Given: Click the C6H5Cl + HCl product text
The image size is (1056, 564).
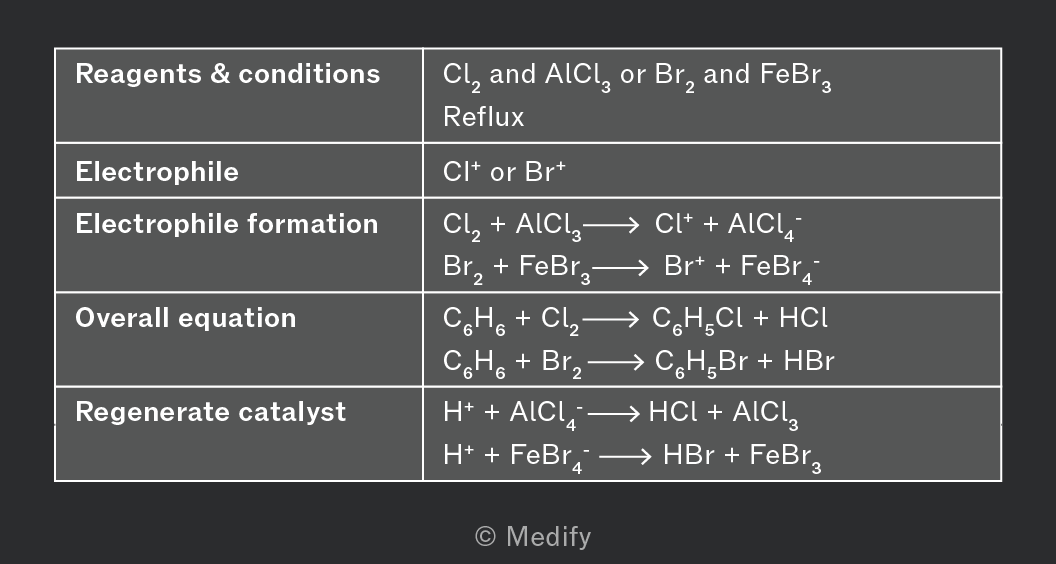Looking at the screenshot, I should click(x=739, y=321).
